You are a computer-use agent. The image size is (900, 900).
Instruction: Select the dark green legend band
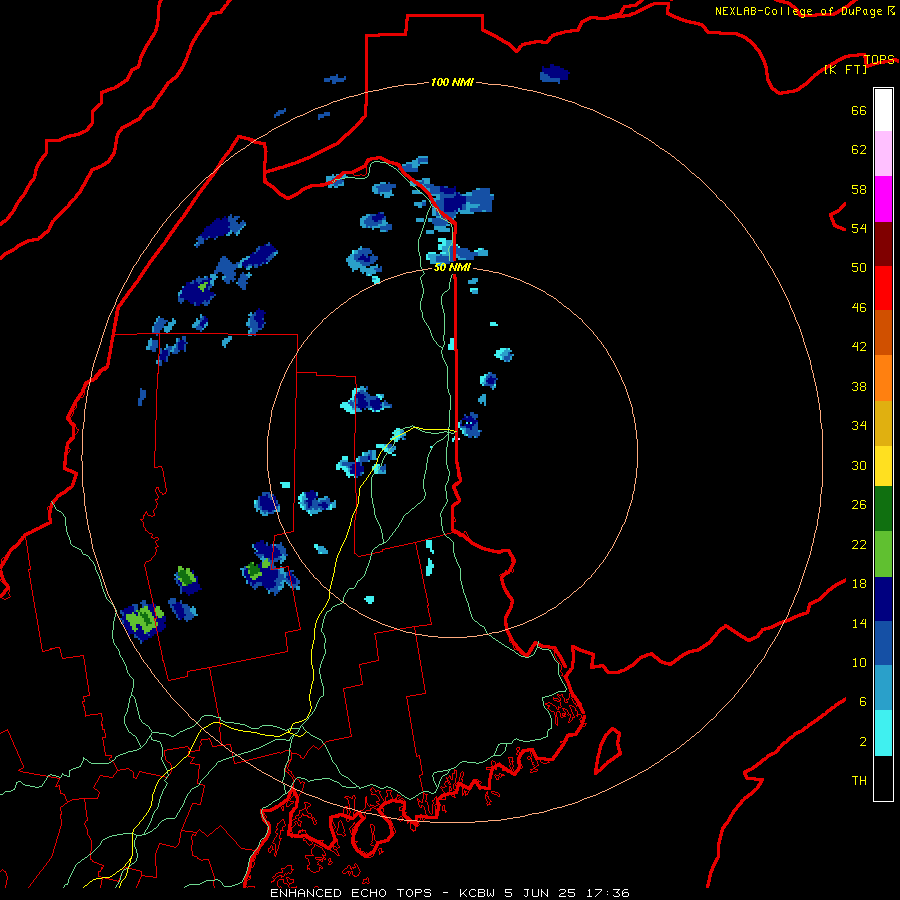[883, 509]
